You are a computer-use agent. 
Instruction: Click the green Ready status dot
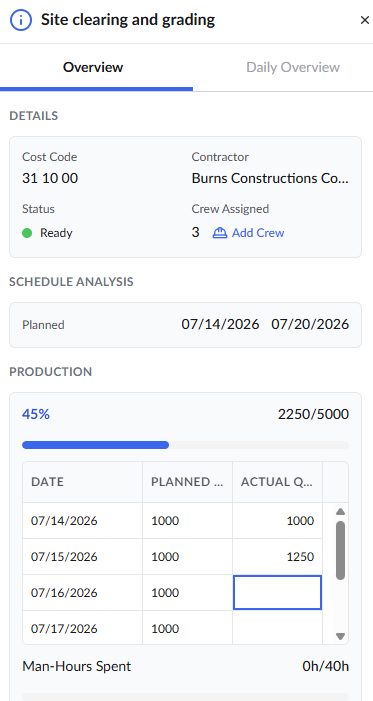click(27, 233)
